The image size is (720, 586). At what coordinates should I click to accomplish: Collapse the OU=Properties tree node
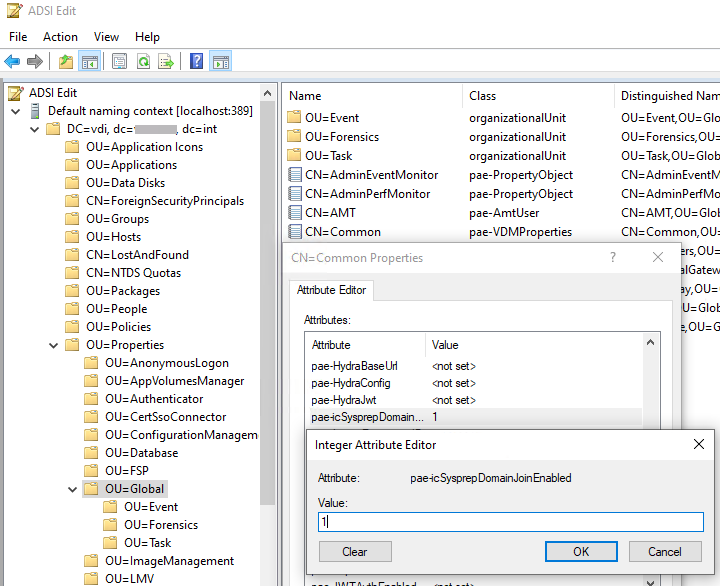click(54, 345)
